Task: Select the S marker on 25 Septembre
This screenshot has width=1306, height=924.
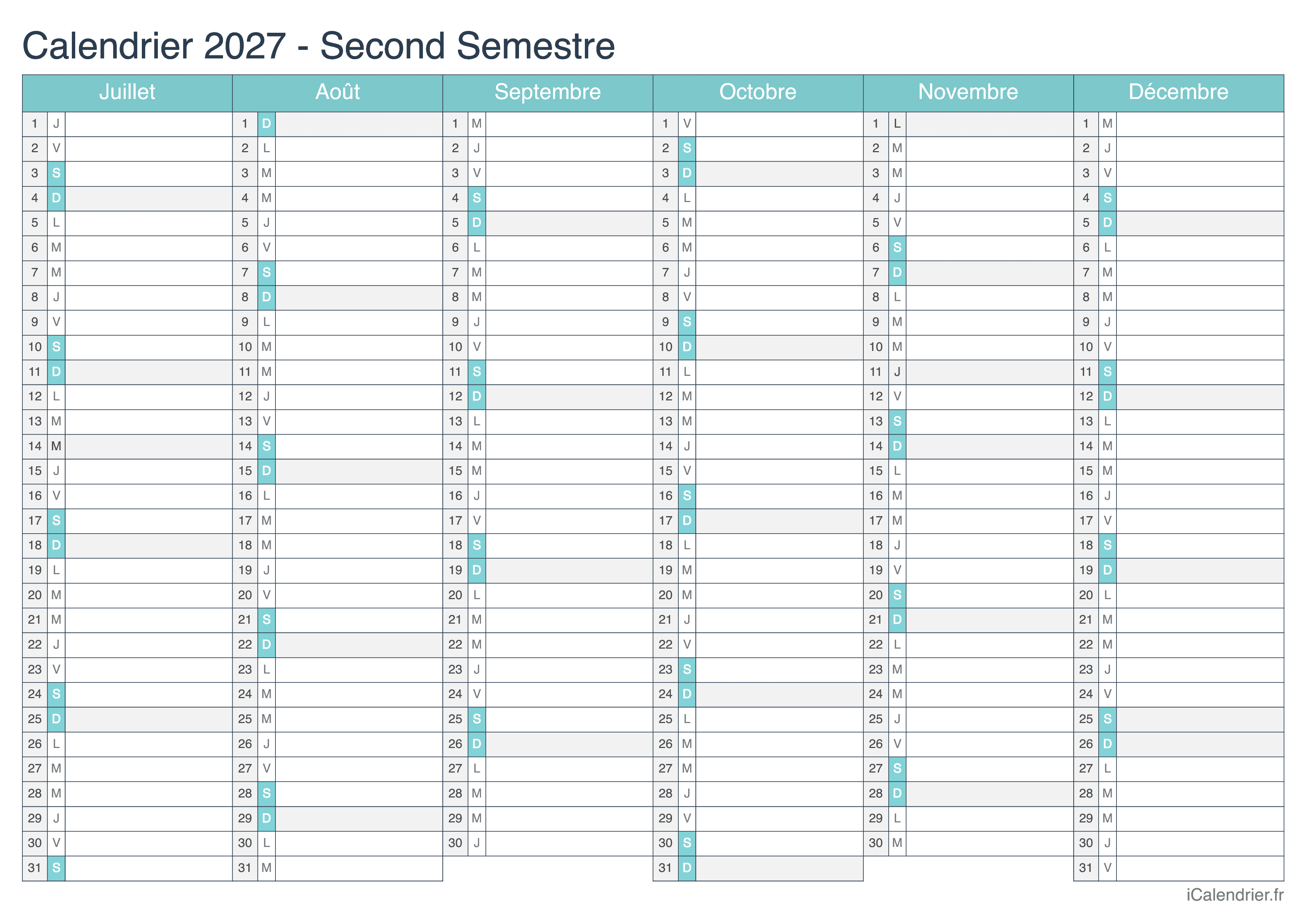Action: [x=477, y=719]
